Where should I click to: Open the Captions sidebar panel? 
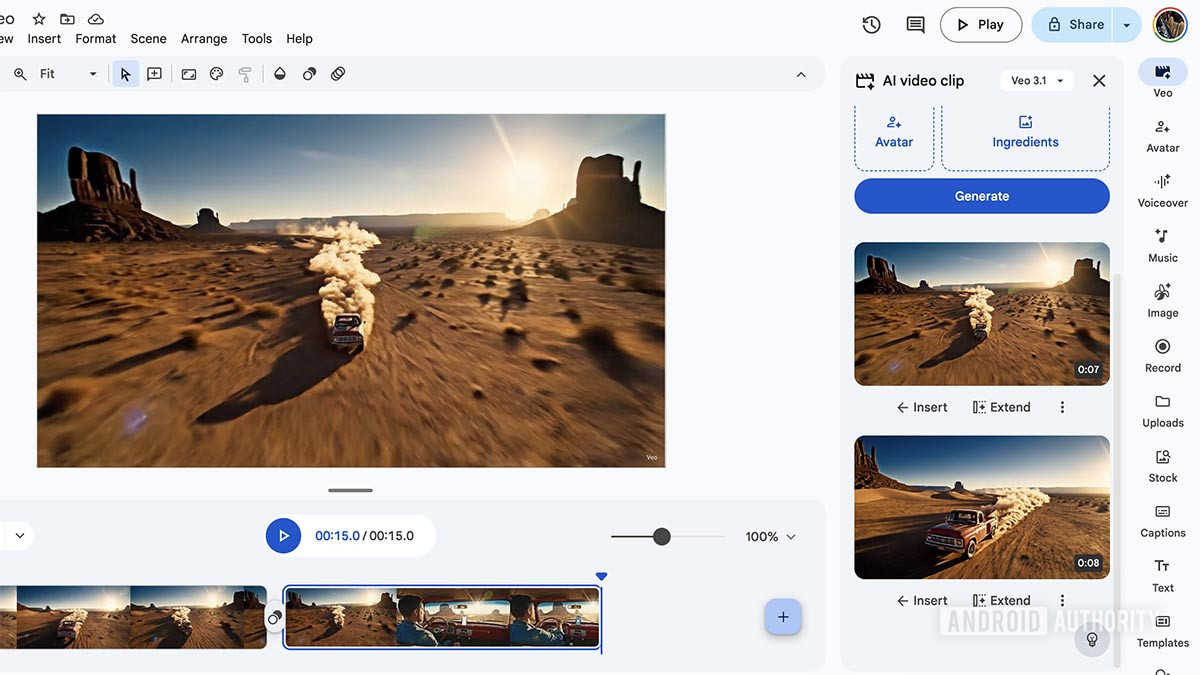click(x=1162, y=521)
